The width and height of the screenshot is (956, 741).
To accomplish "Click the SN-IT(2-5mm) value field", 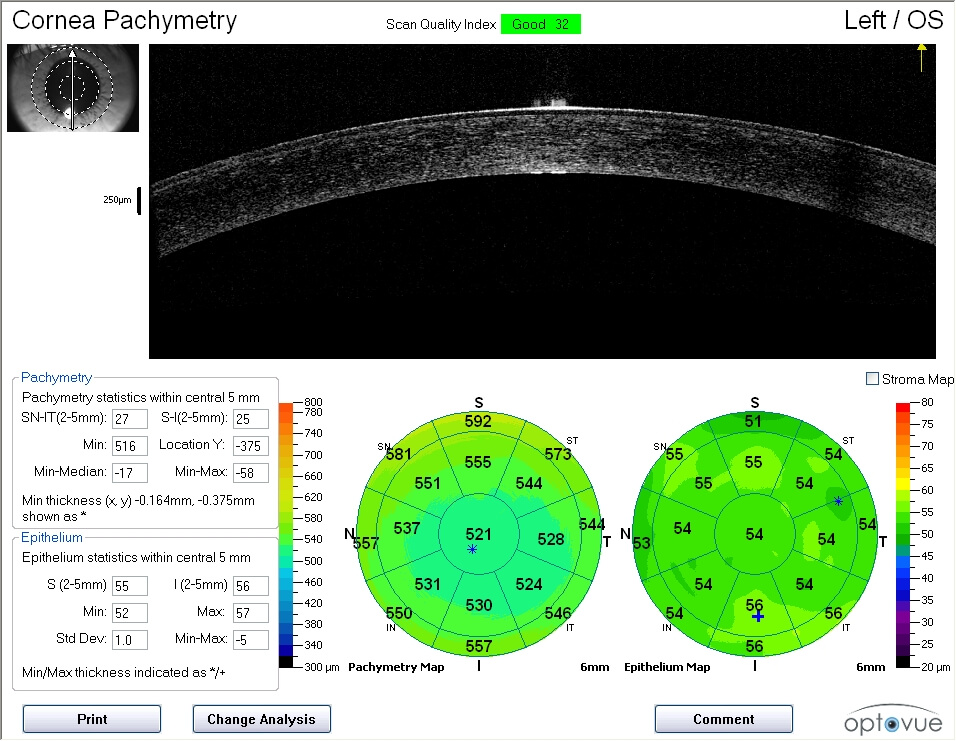I will [x=130, y=419].
